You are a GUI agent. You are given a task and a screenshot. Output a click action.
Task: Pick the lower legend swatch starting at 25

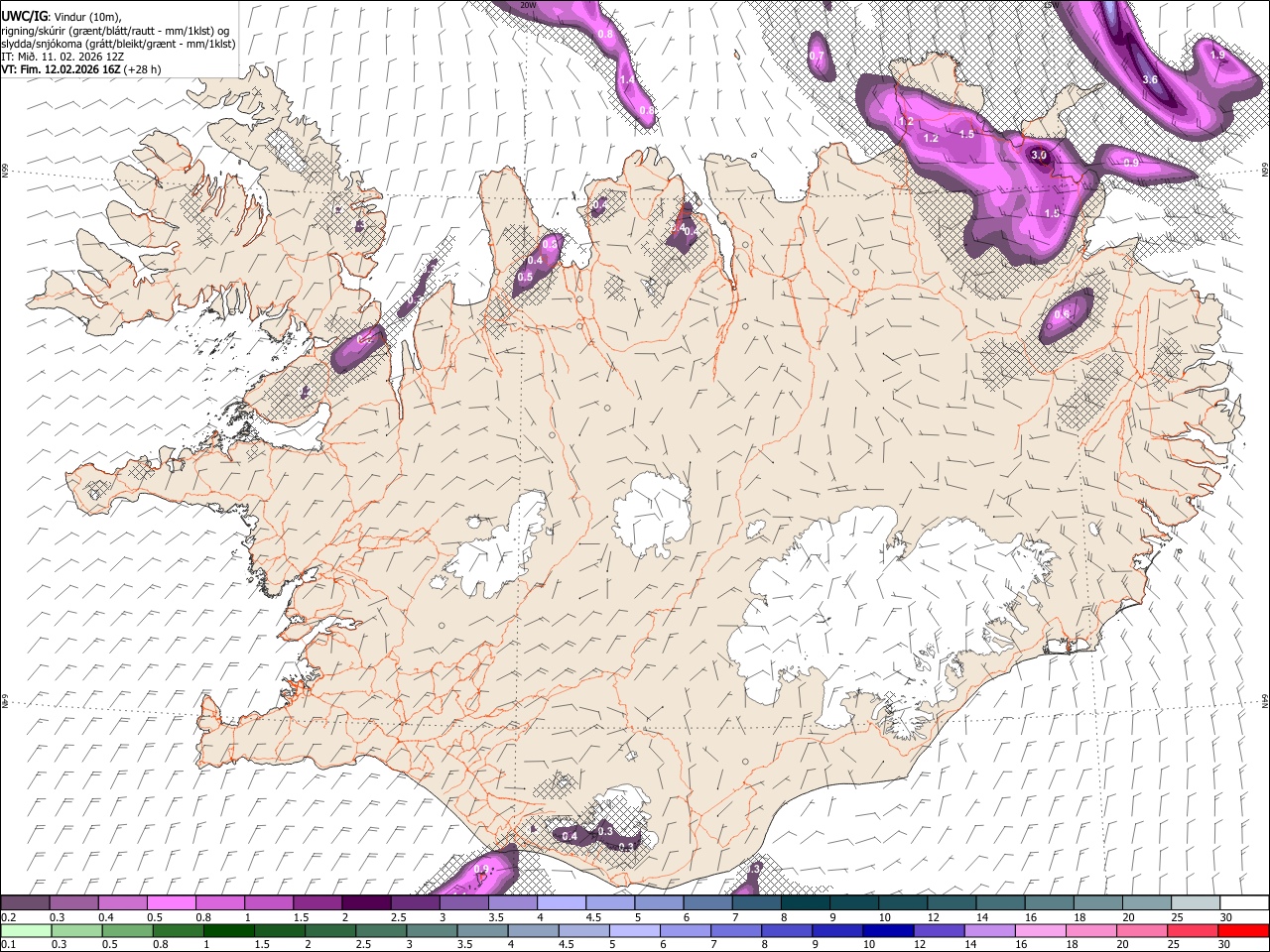1194,931
